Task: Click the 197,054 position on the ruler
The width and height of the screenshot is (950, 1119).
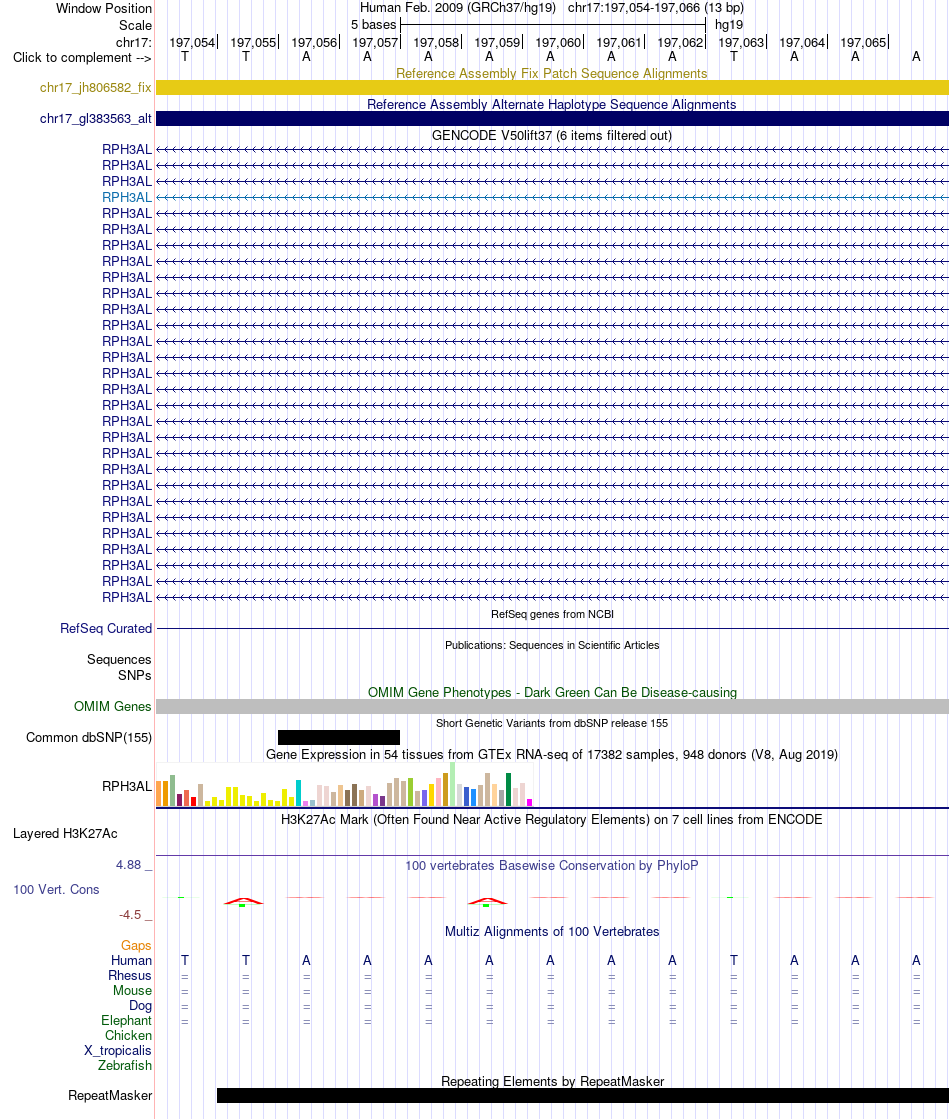Action: tap(192, 43)
